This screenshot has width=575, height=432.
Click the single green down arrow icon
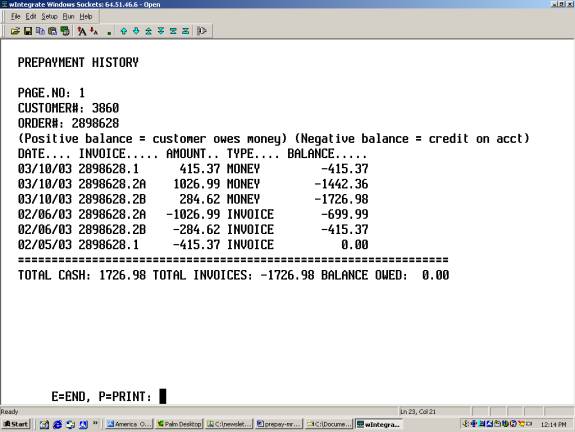[x=136, y=31]
